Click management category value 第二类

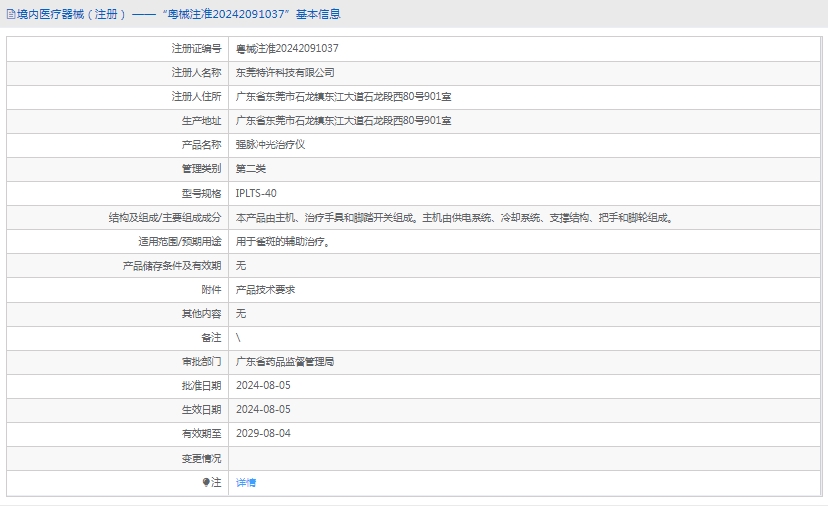click(x=250, y=169)
